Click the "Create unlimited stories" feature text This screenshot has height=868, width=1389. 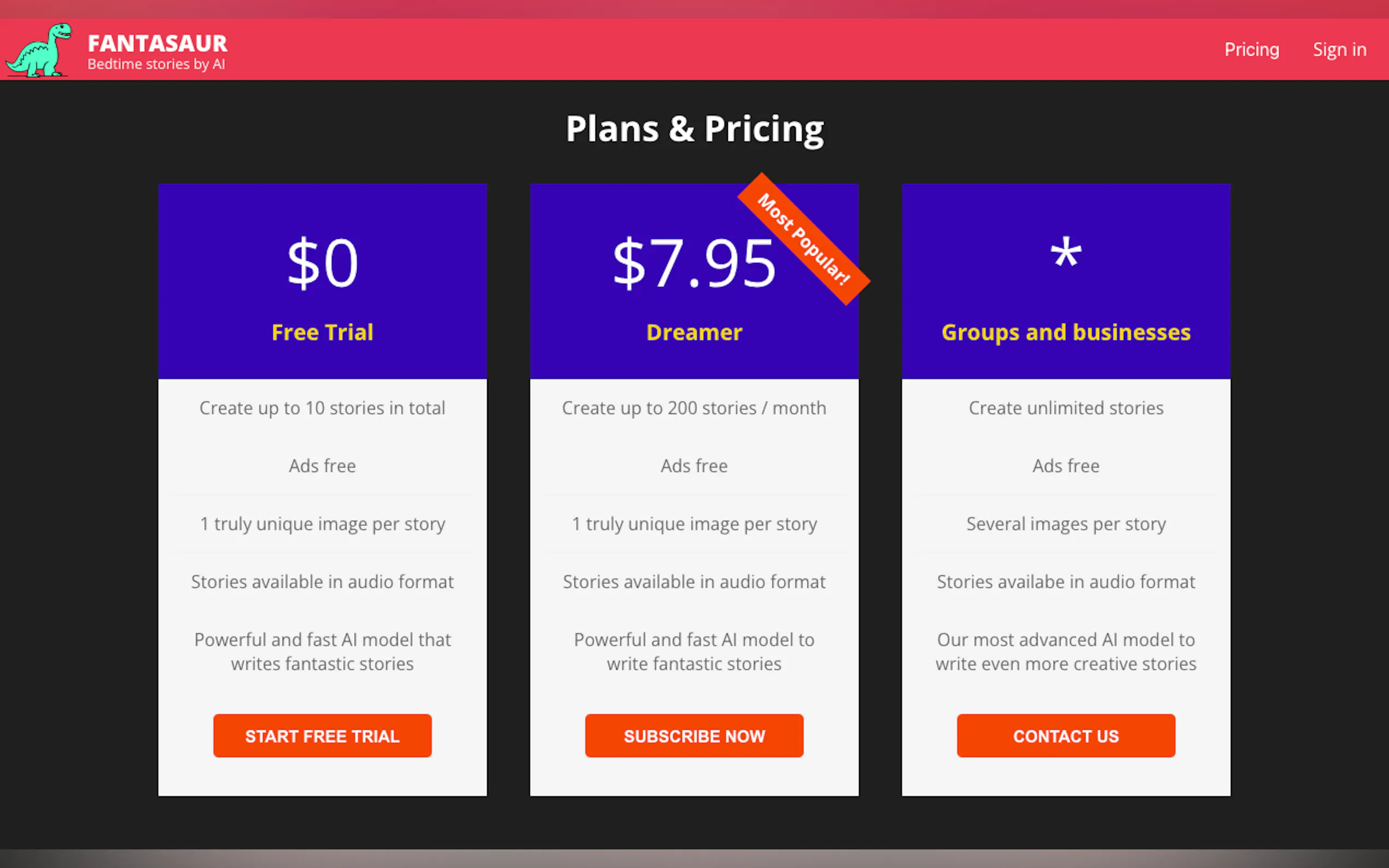click(1066, 408)
